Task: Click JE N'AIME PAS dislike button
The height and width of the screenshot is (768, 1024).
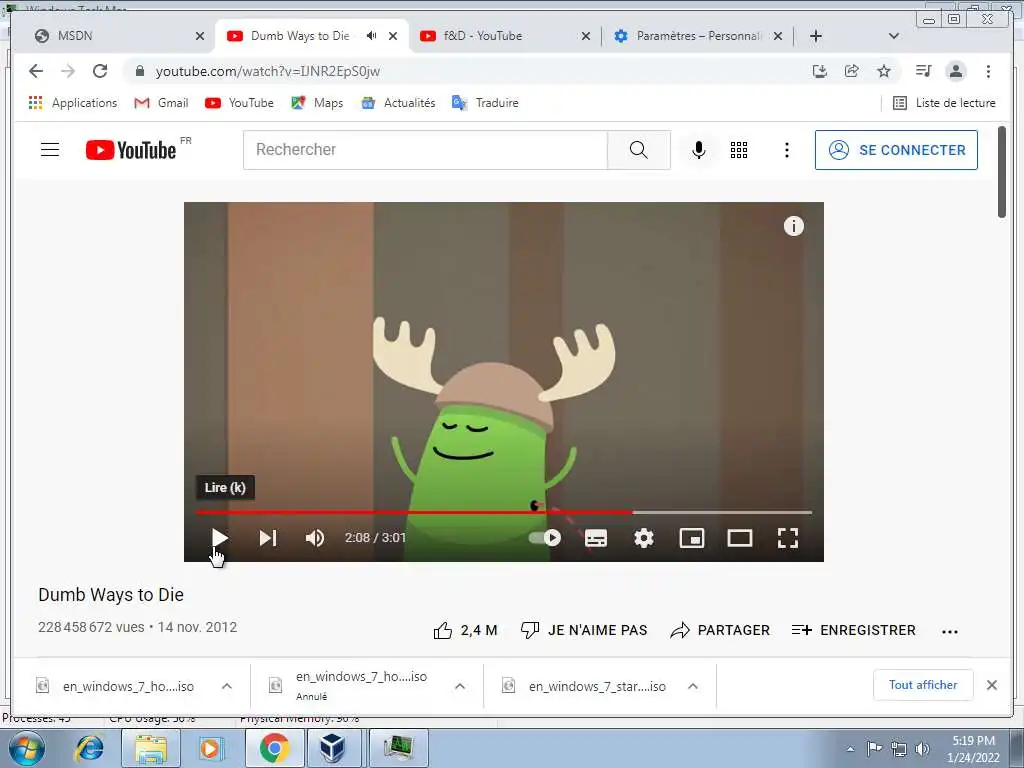Action: click(584, 630)
